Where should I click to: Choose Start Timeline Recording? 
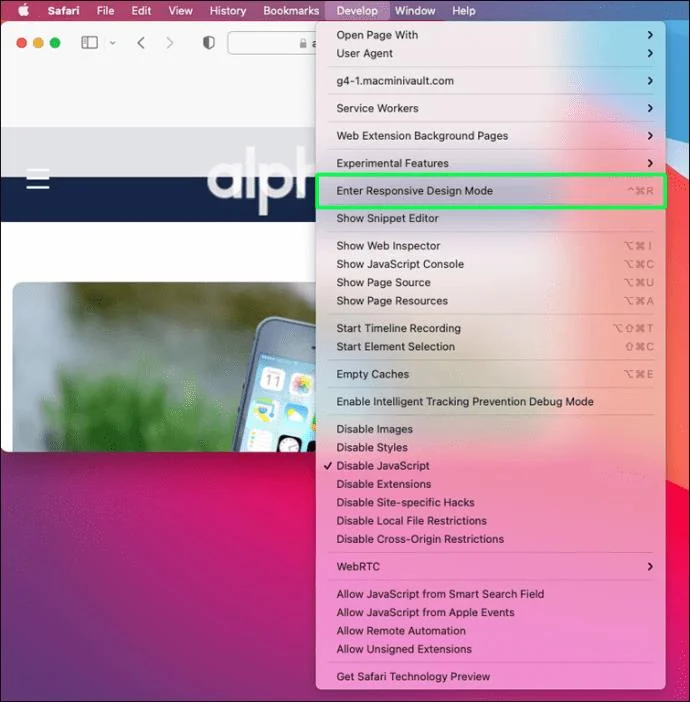coord(490,328)
